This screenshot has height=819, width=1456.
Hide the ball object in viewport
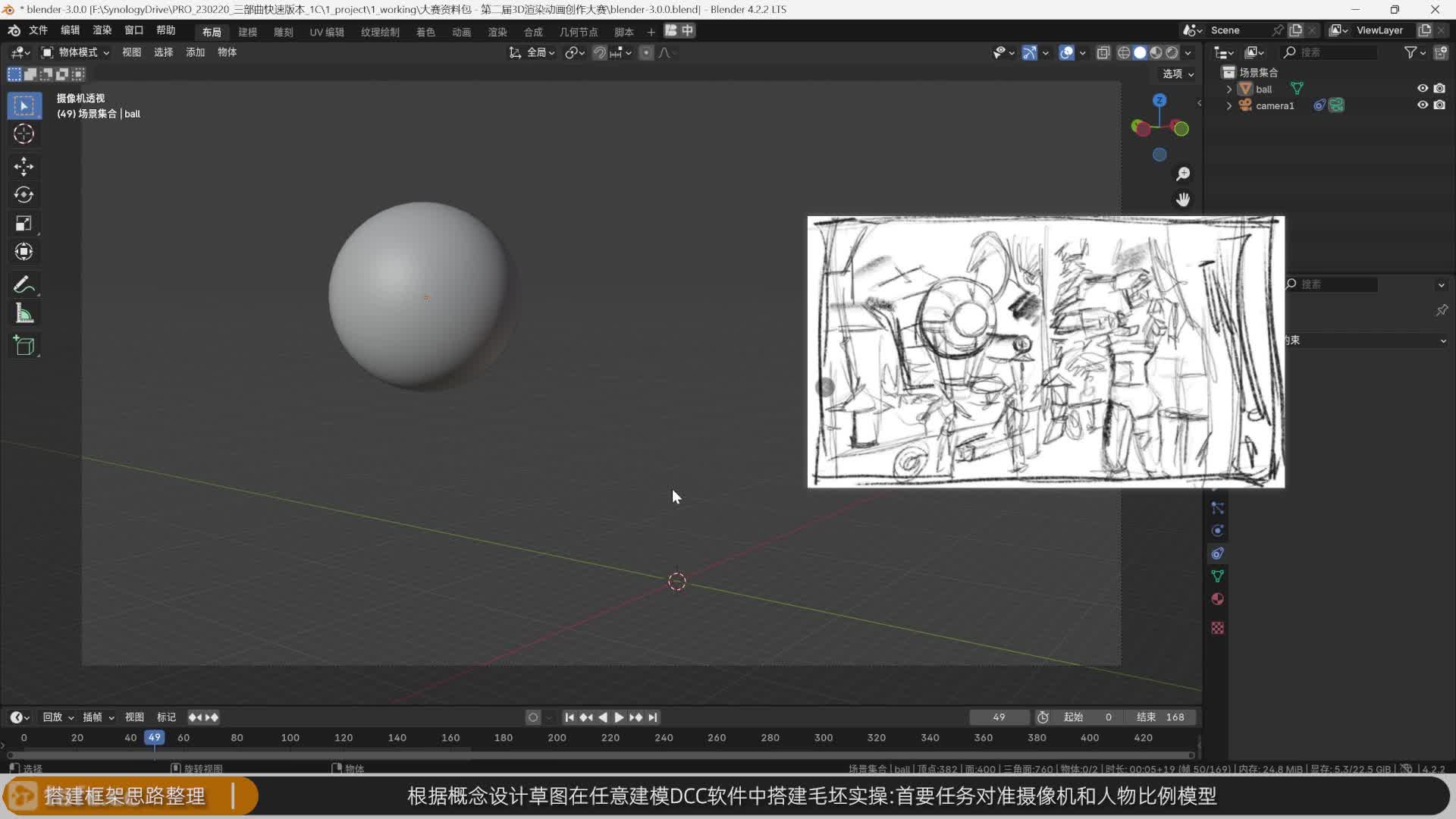click(1423, 89)
